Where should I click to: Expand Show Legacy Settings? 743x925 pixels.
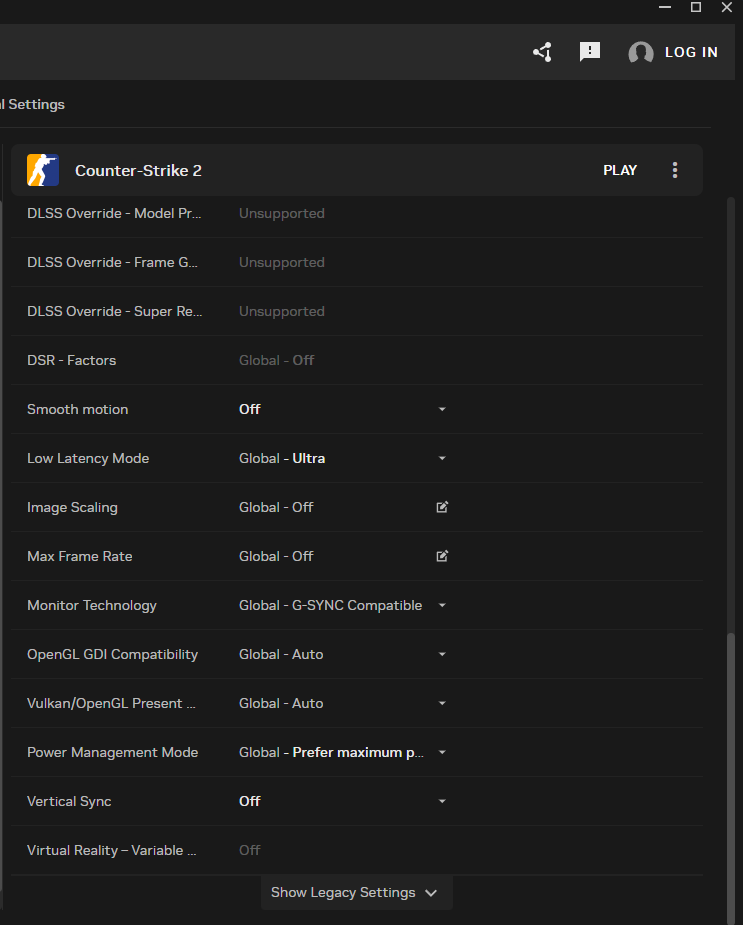[x=356, y=892]
